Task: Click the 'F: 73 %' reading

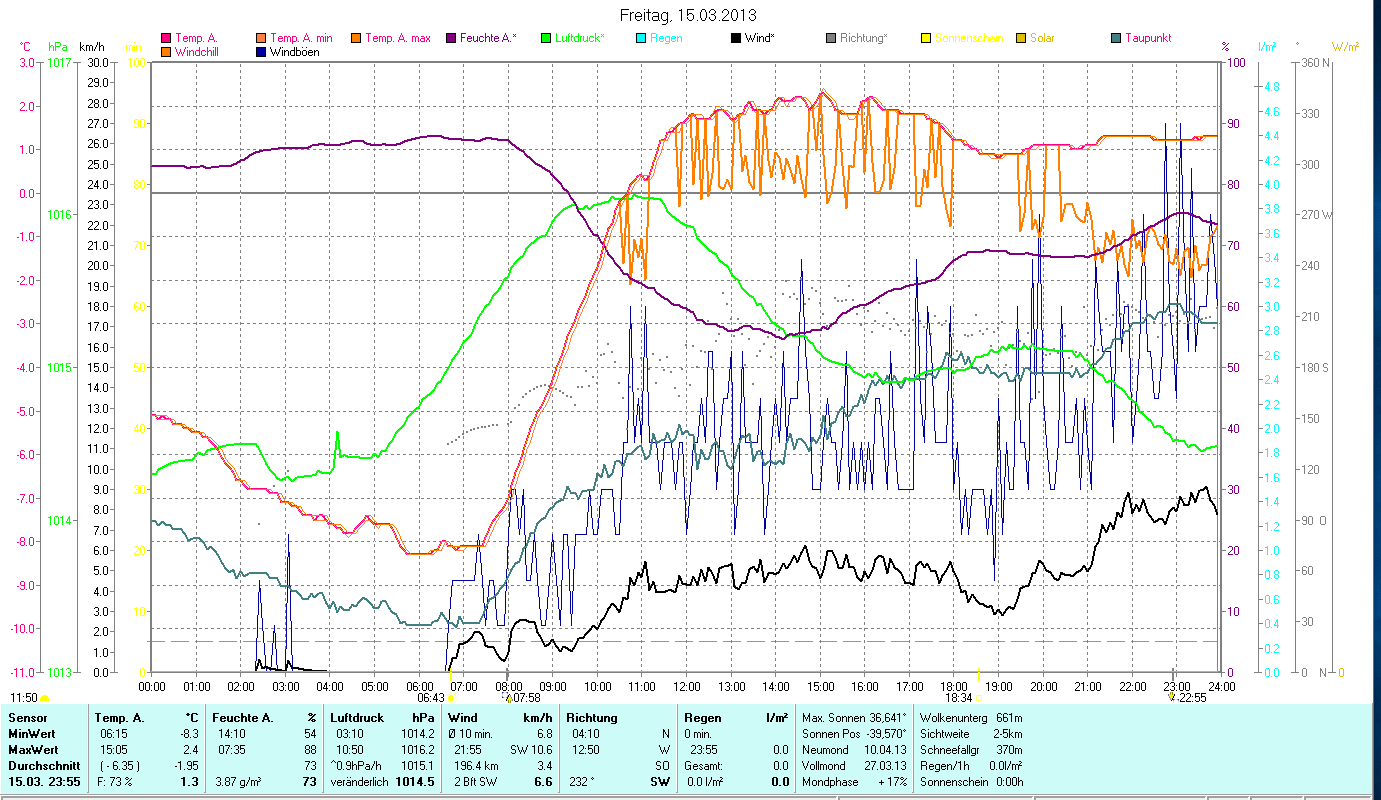Action: tap(116, 781)
